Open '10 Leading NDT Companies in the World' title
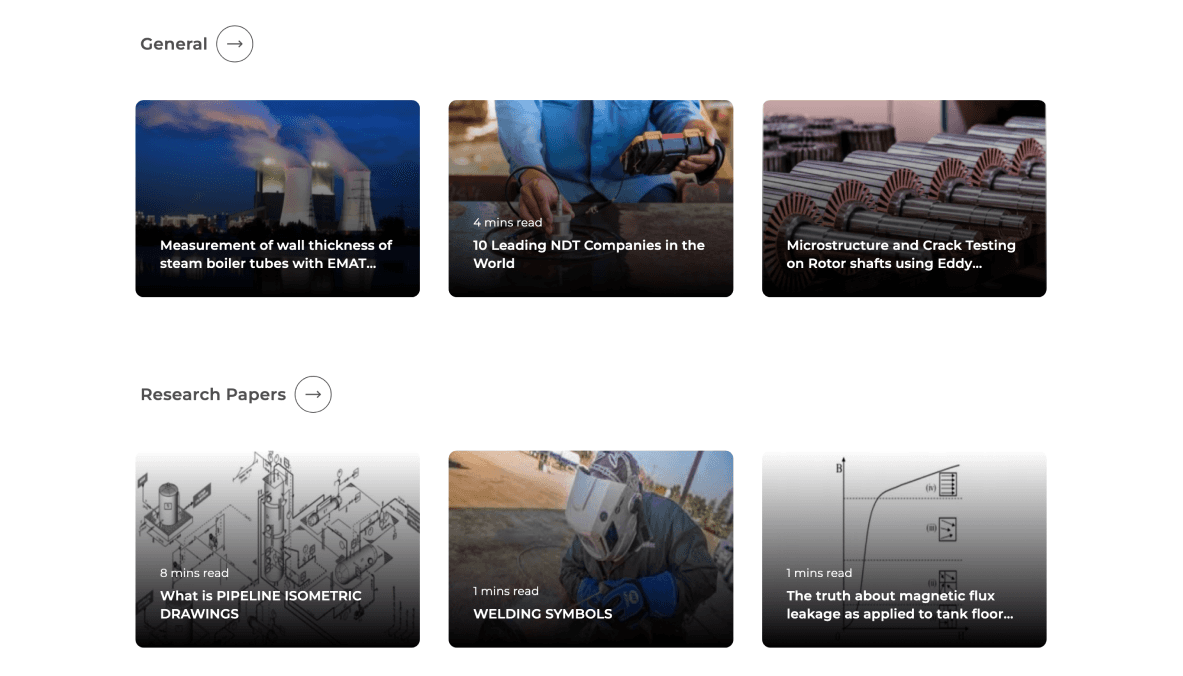Viewport: 1183px width, 676px height. (588, 254)
